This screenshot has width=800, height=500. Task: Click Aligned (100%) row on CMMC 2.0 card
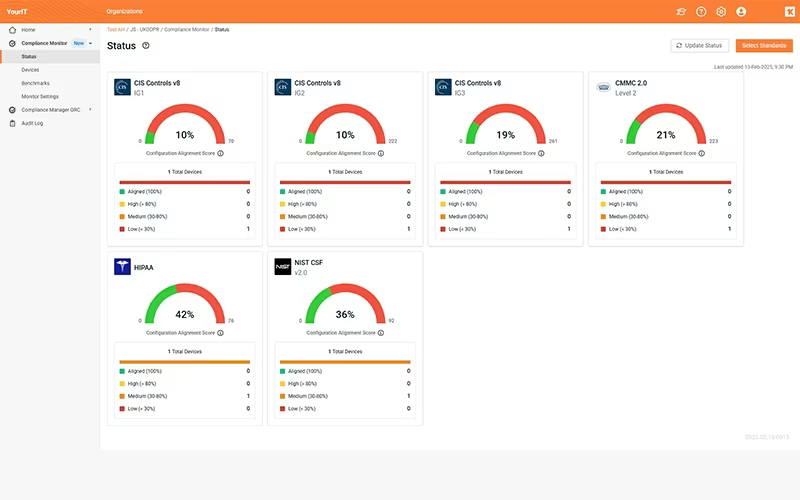pos(666,191)
